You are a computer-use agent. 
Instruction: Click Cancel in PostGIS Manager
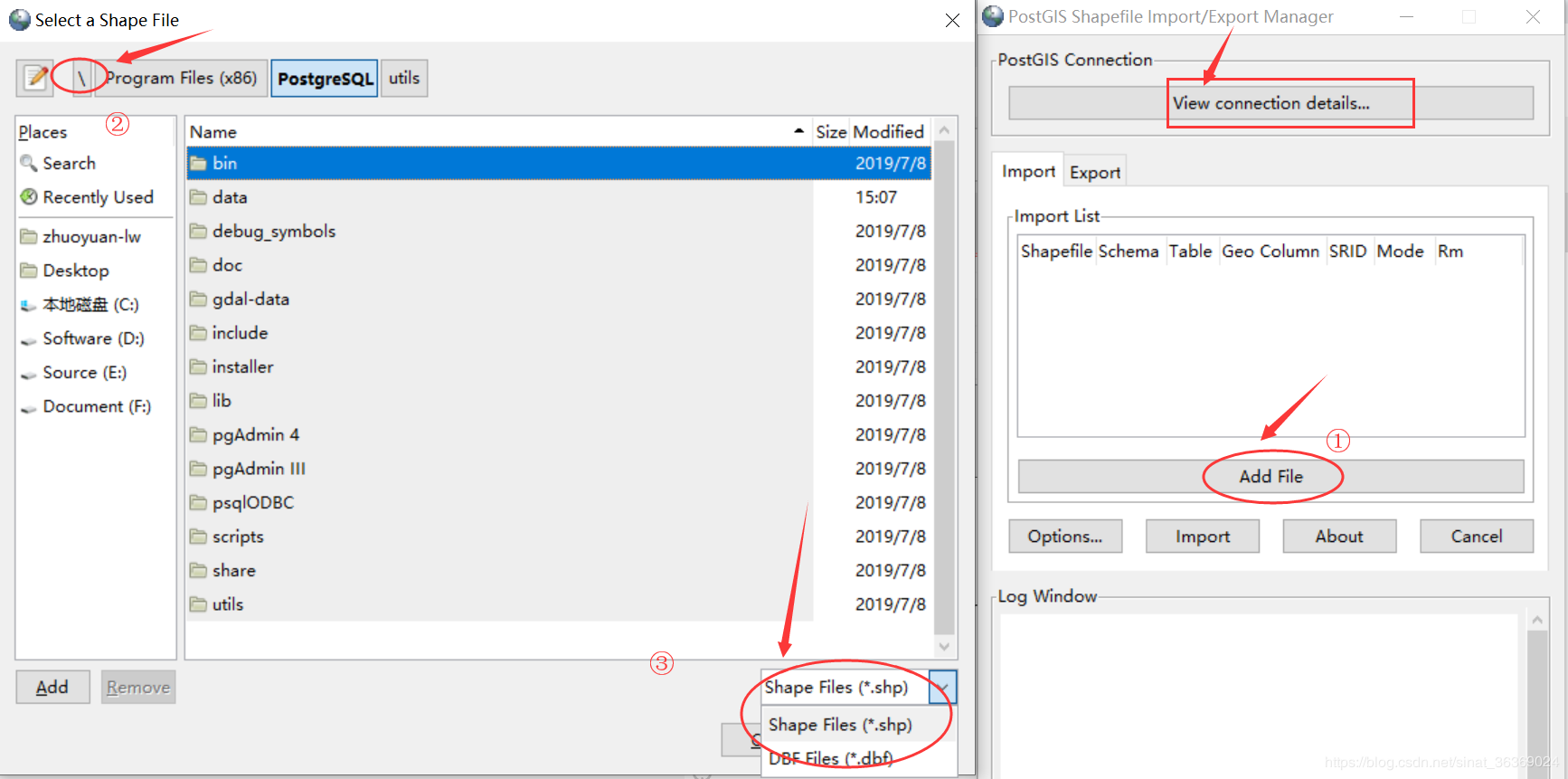[x=1477, y=537]
